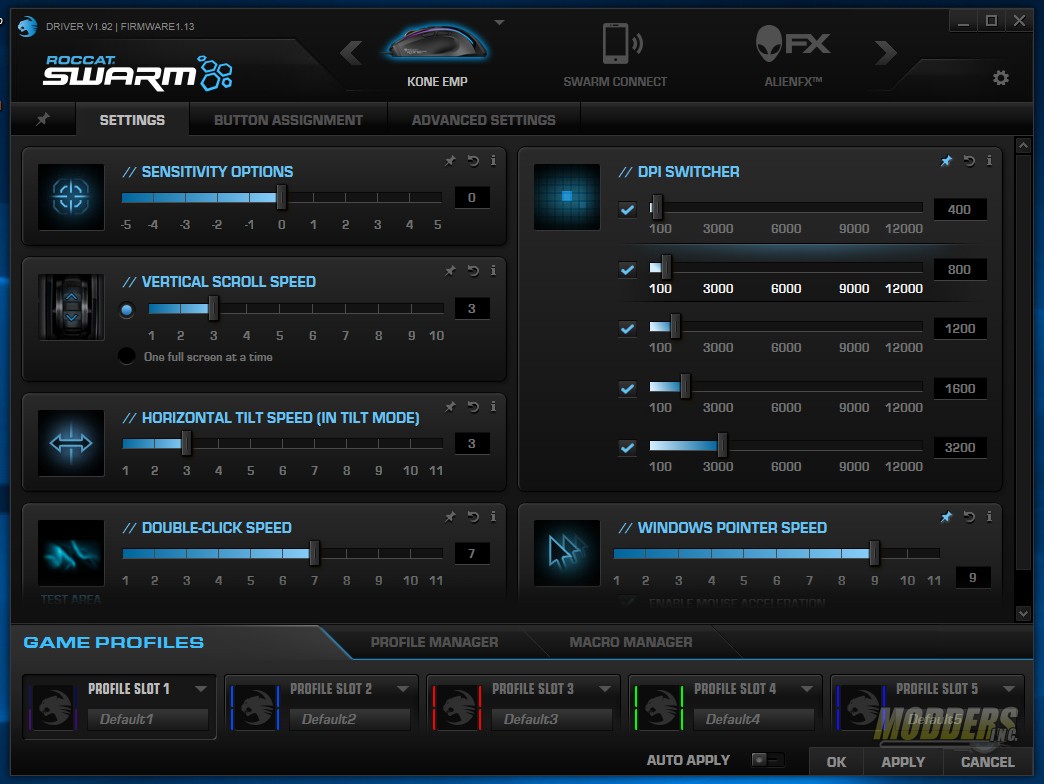Uncheck the 1200 DPI level
Viewport: 1044px width, 784px height.
coord(627,328)
